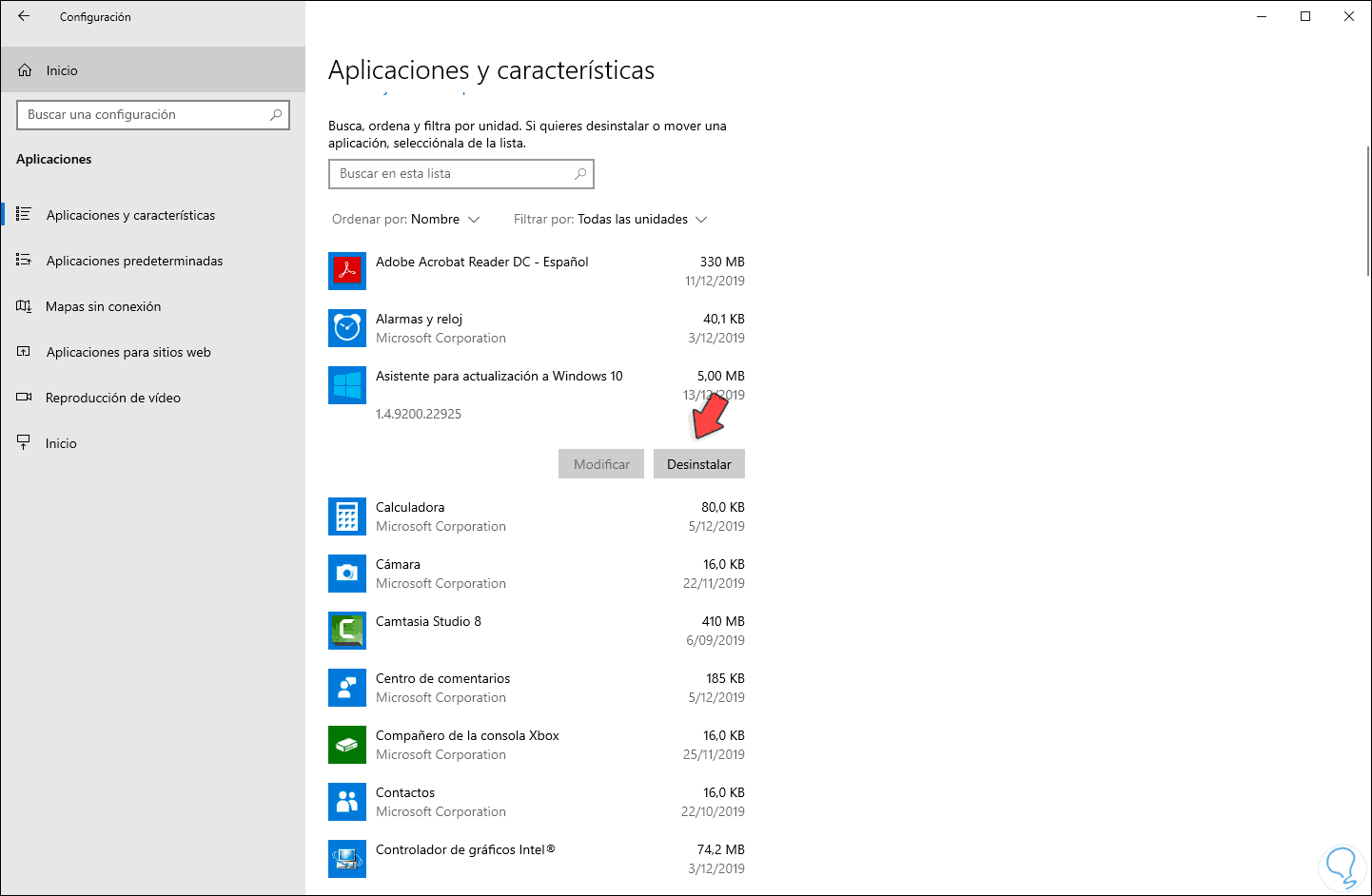Click the Intel graphics driver icon
The height and width of the screenshot is (896, 1372).
(x=347, y=859)
